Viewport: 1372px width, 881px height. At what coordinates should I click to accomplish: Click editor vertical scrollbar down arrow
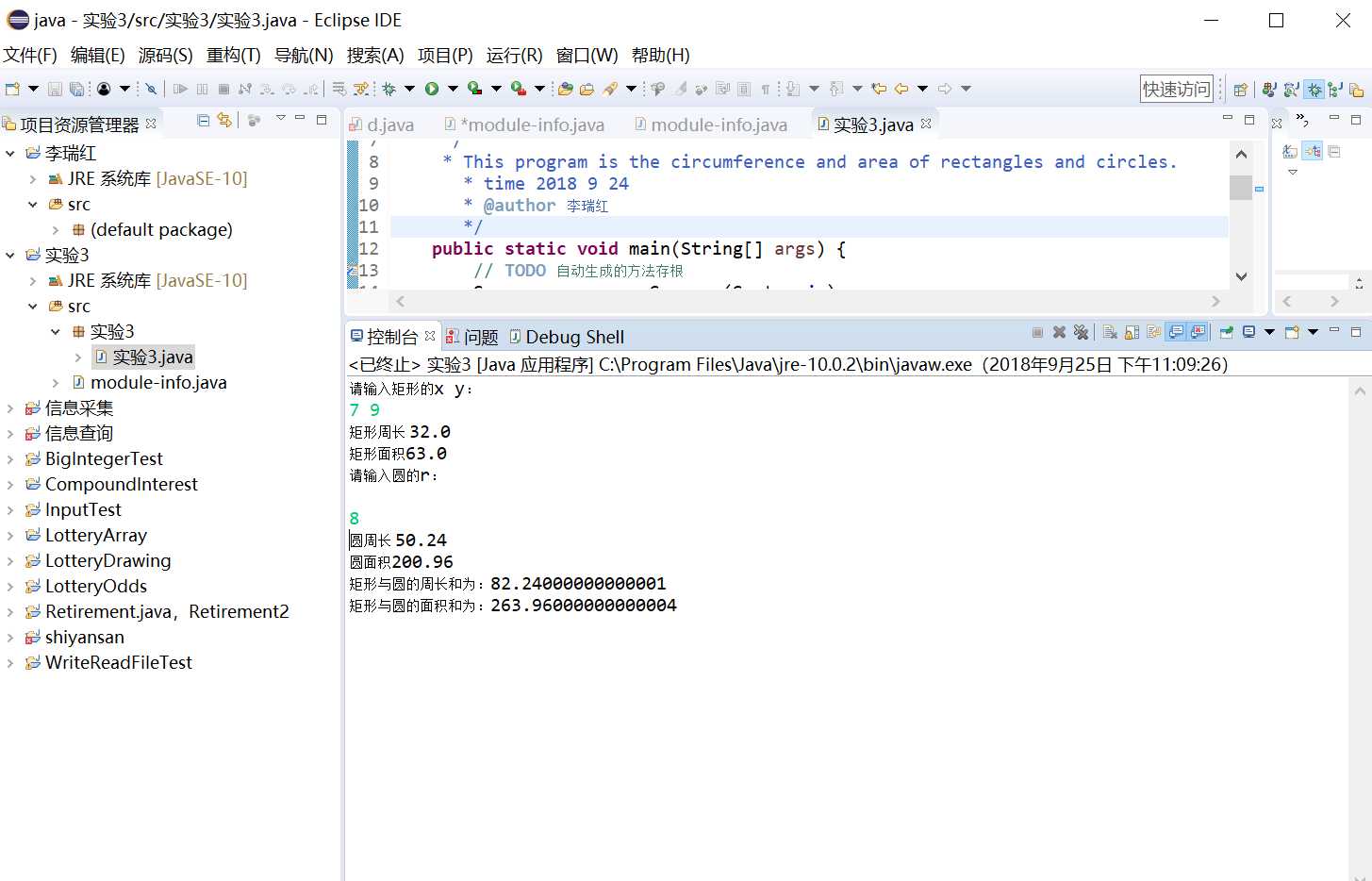click(x=1241, y=276)
